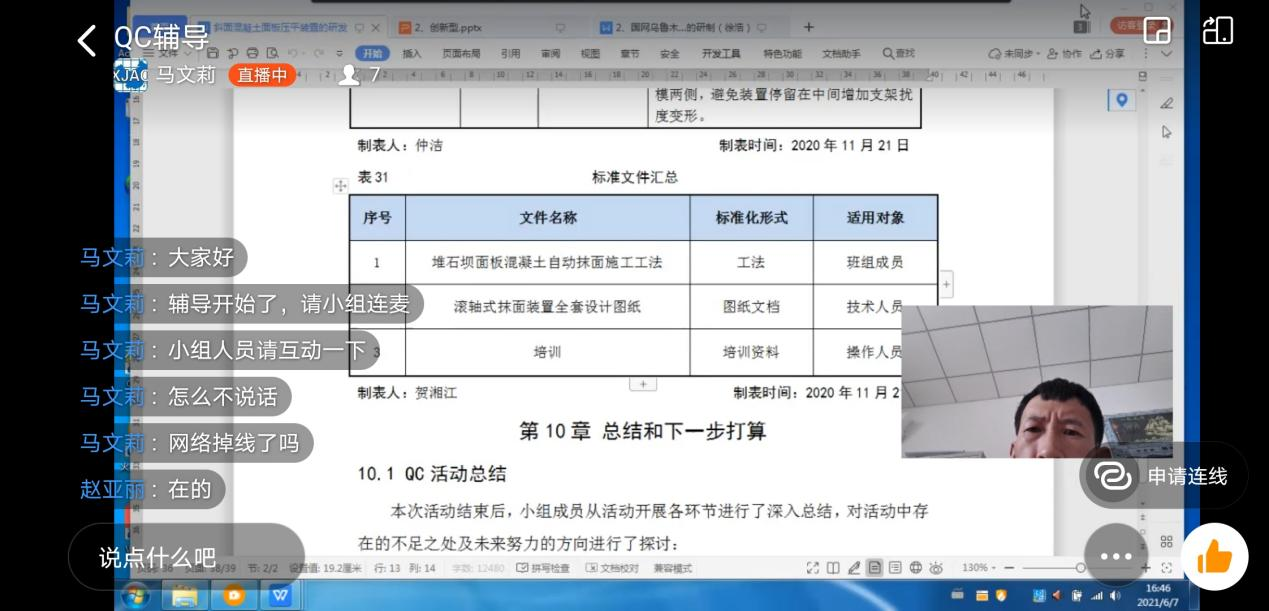The image size is (1269, 611).
Task: Open WPS Writer from the Windows taskbar
Action: point(280,596)
